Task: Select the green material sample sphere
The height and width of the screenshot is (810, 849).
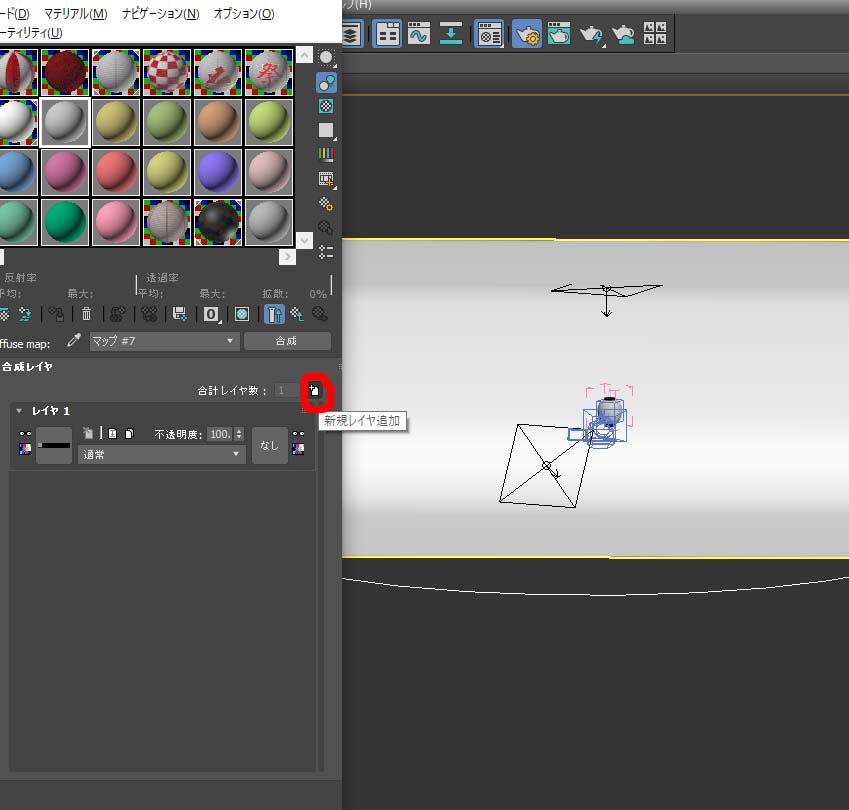Action: 65,222
